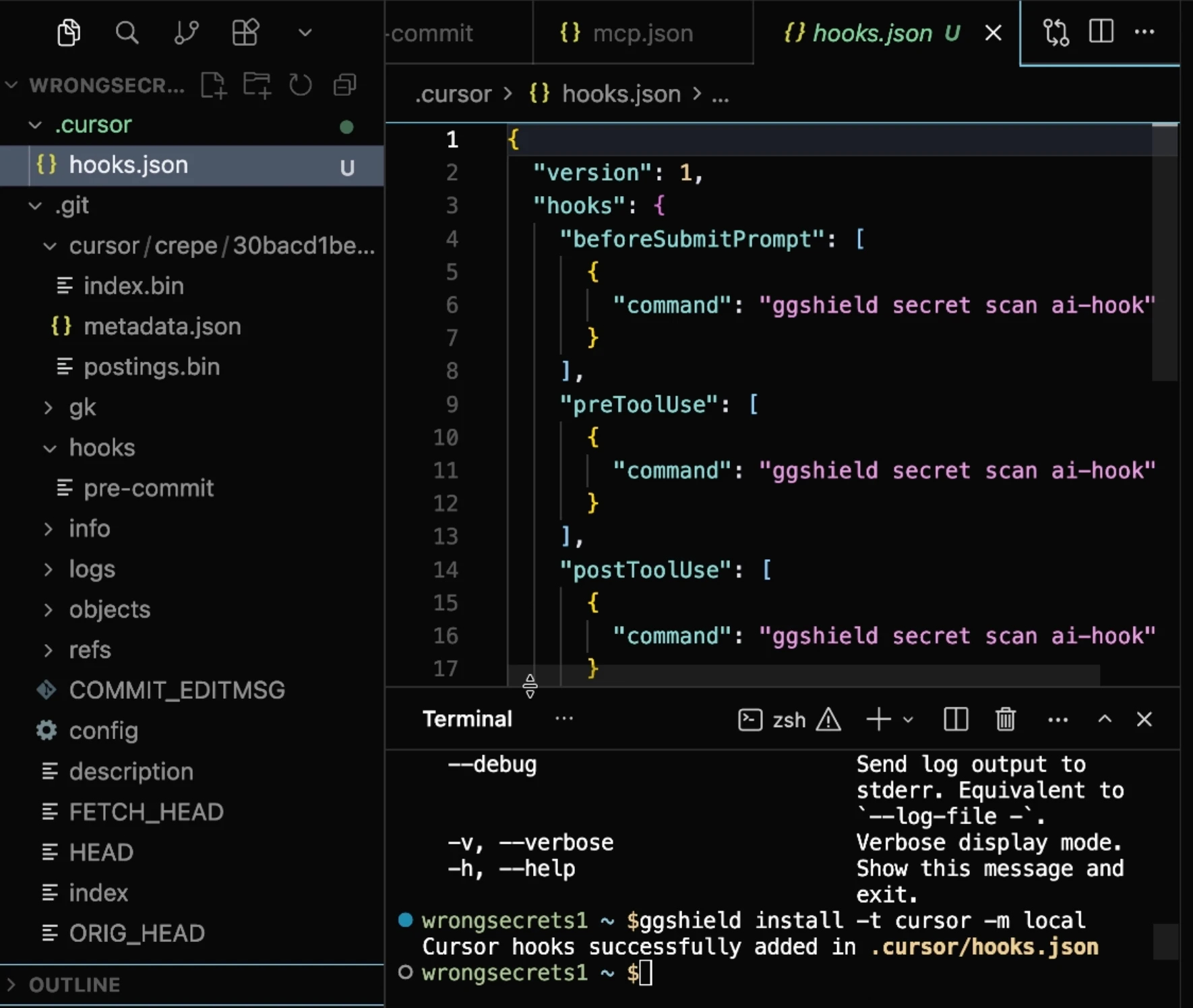
Task: Toggle maximized terminal panel size
Action: (1105, 719)
